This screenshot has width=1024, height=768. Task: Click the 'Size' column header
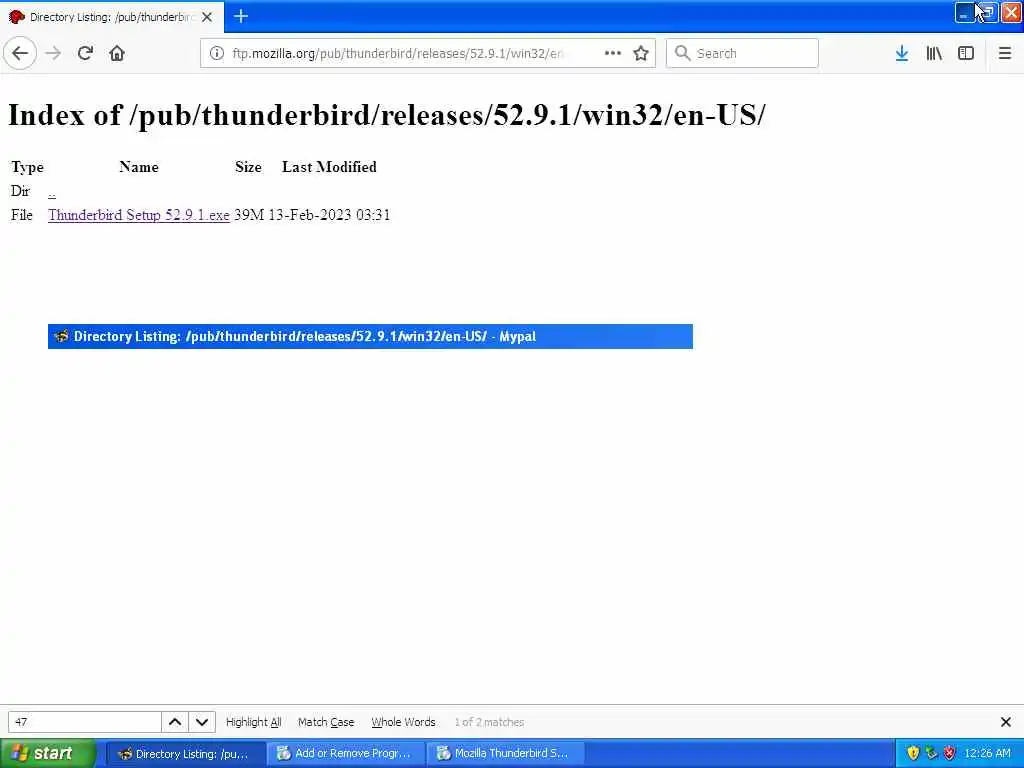[x=248, y=167]
